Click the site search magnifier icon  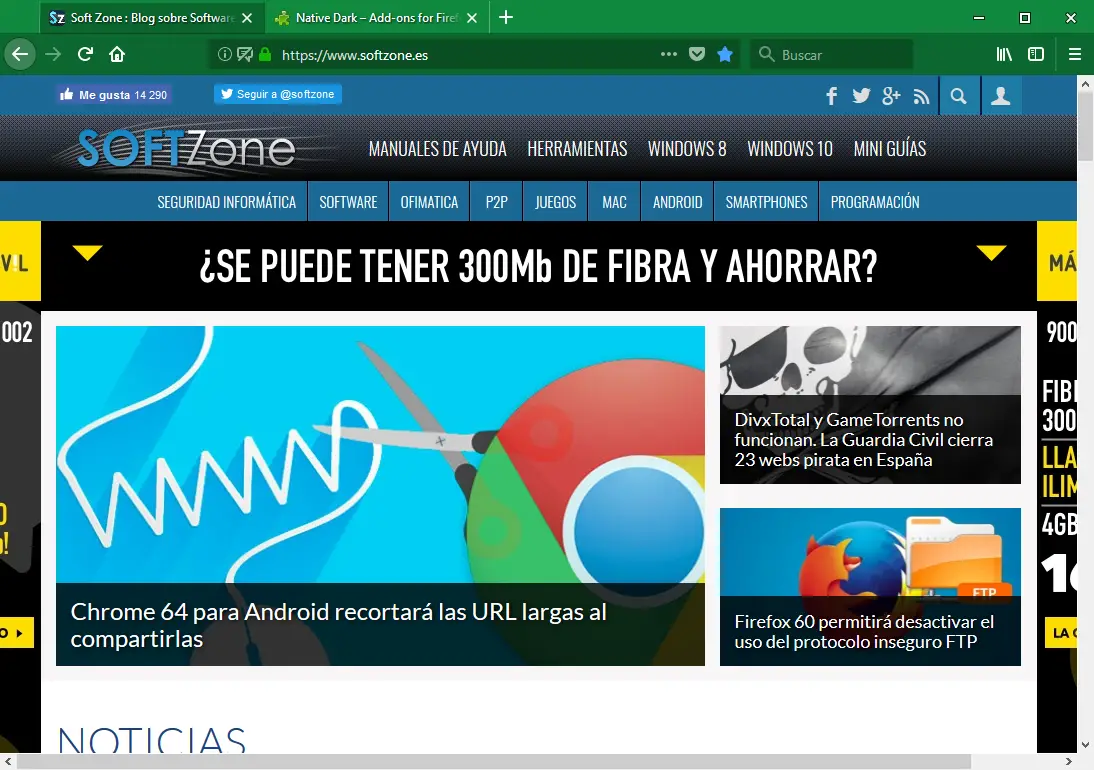tap(959, 96)
